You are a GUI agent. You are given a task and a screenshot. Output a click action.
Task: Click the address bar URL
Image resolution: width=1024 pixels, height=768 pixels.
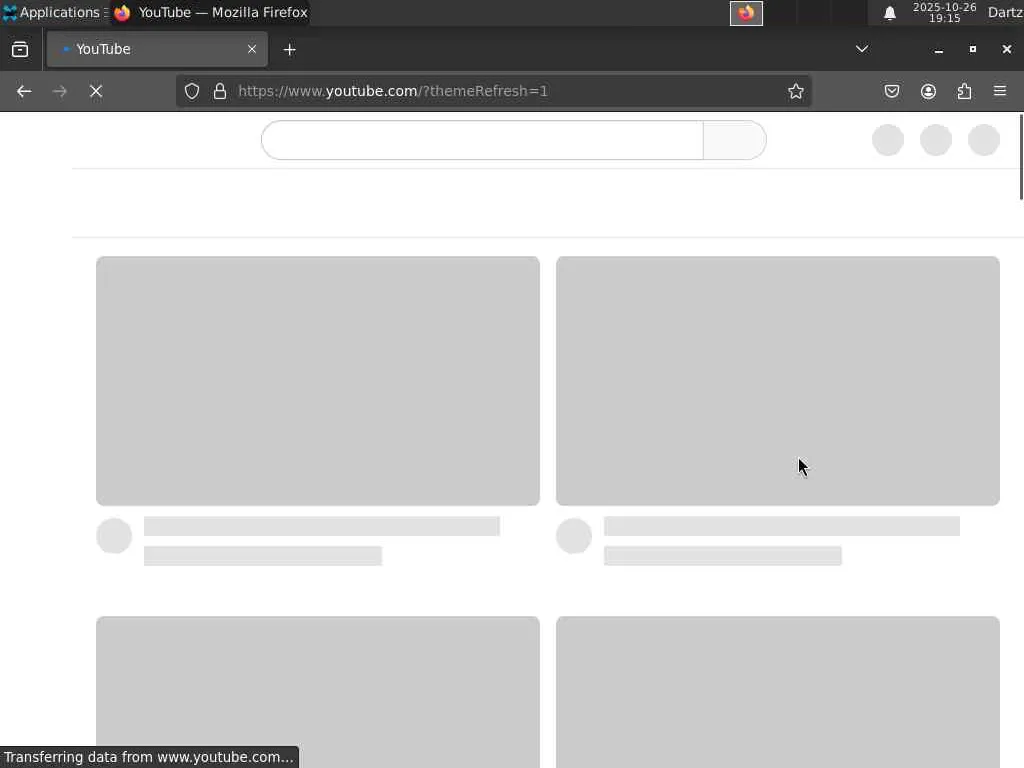click(x=393, y=91)
